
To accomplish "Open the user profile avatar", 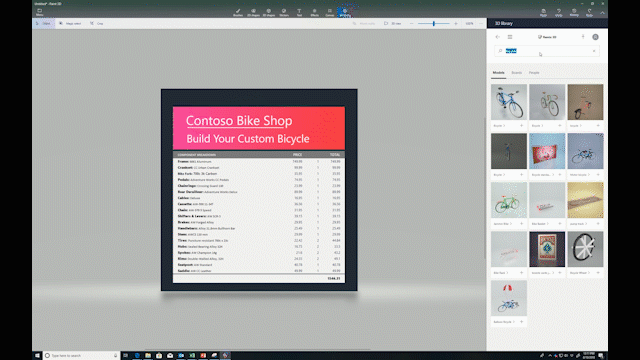I will pos(596,37).
